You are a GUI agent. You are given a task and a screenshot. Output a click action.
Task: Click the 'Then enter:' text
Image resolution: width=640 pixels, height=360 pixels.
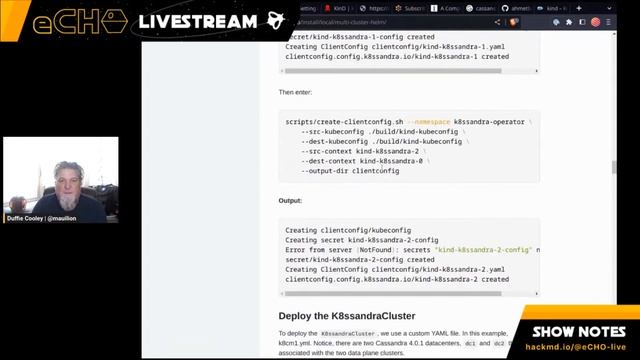(295, 92)
